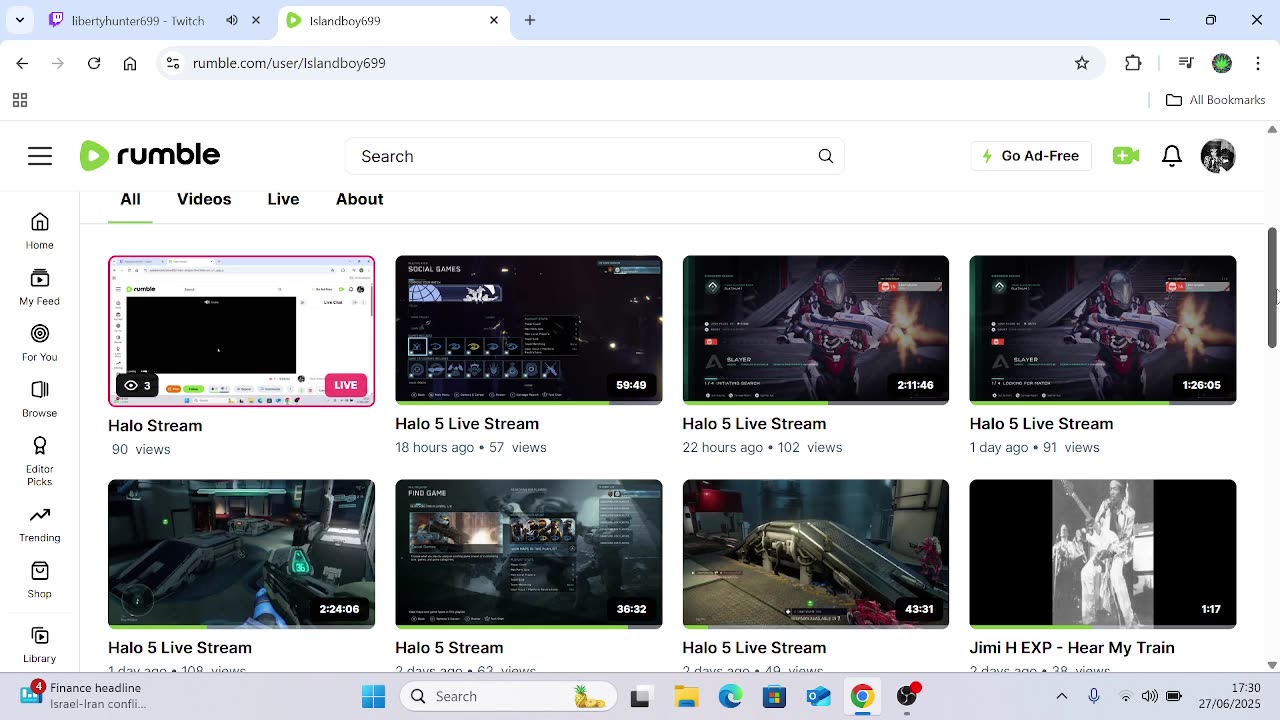Open My Feed in the sidebar
This screenshot has width=1280, height=720.
40,286
